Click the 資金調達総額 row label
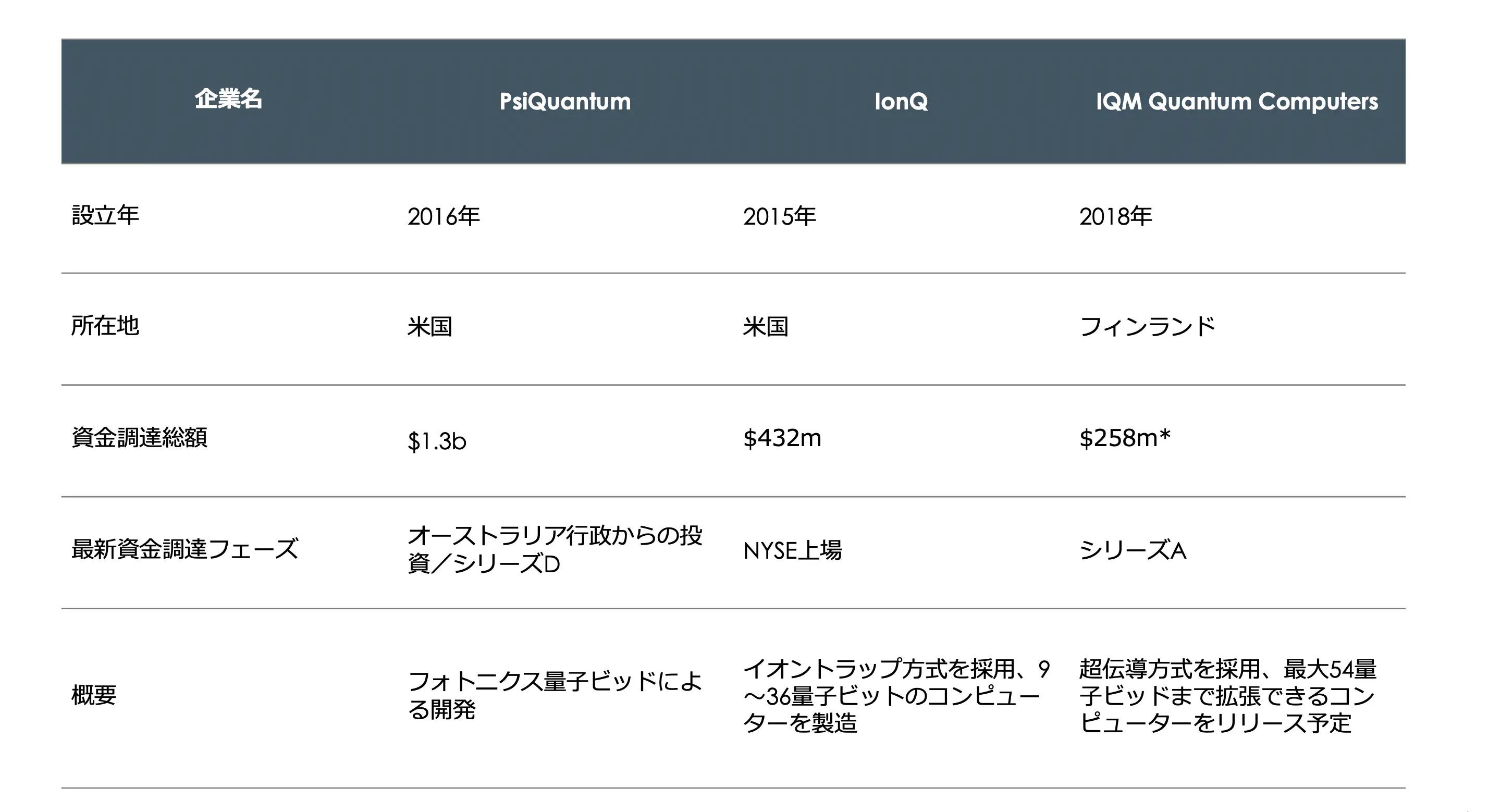The width and height of the screenshot is (1501, 812). click(x=139, y=437)
